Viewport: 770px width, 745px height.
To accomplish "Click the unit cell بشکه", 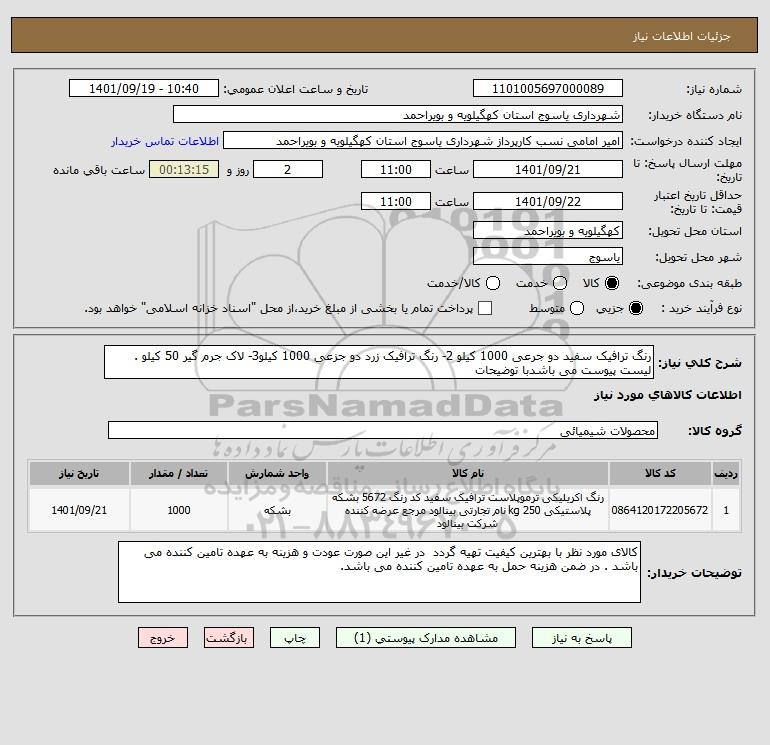I will coord(277,510).
